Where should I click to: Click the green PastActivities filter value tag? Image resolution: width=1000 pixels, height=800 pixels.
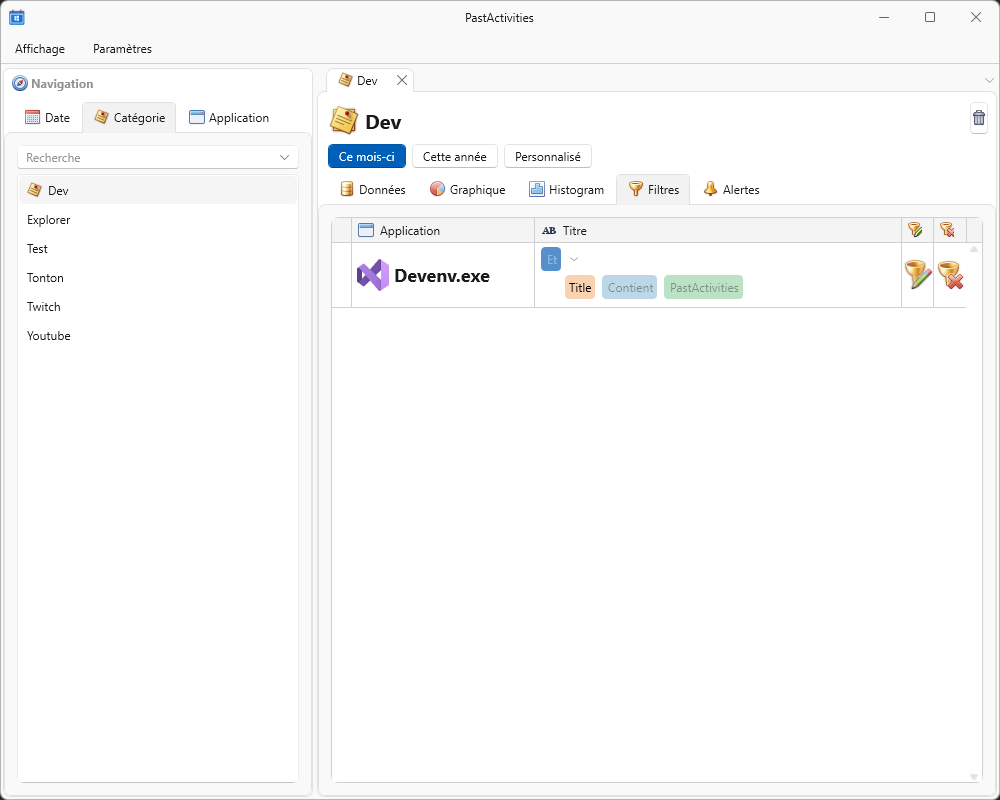pyautogui.click(x=703, y=288)
